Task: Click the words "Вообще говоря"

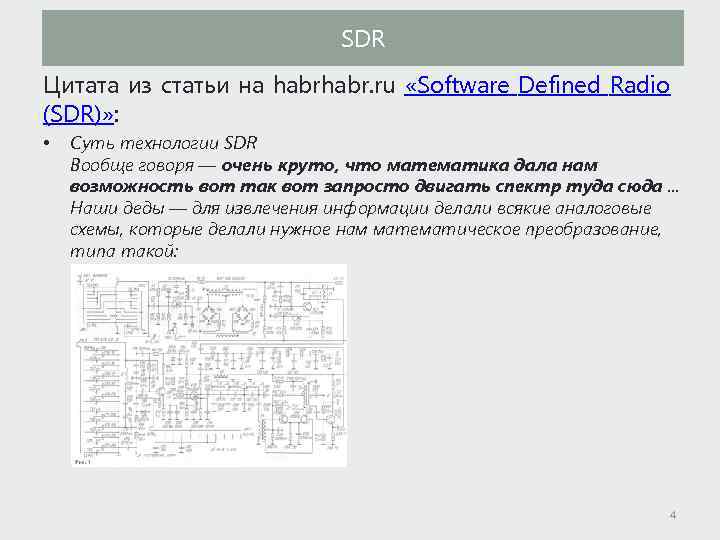Action: [x=132, y=165]
